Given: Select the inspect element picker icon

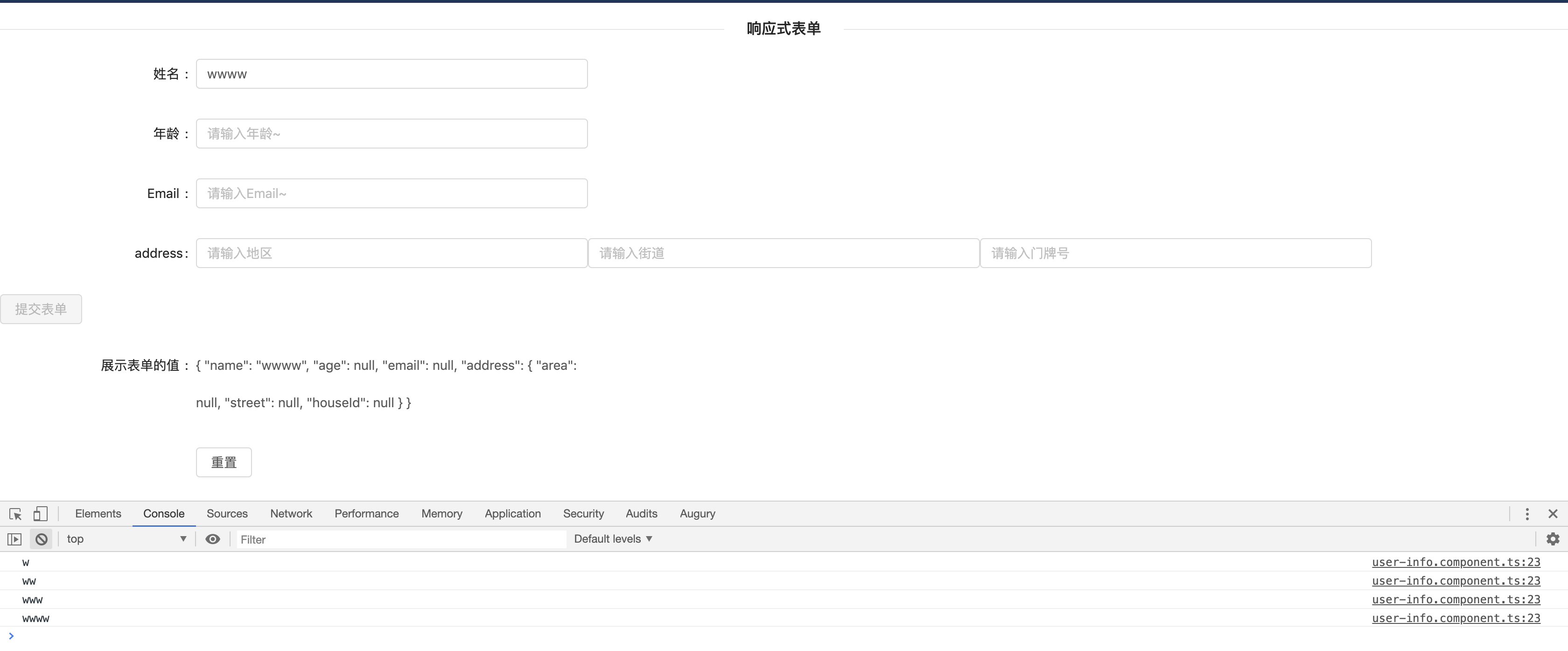Looking at the screenshot, I should 16,514.
